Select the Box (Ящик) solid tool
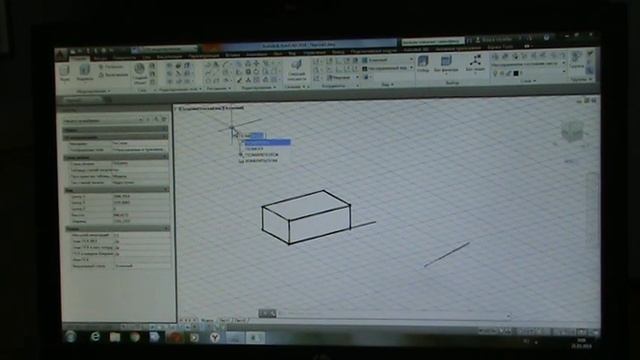Viewport: 640px width, 360px height. [x=65, y=73]
